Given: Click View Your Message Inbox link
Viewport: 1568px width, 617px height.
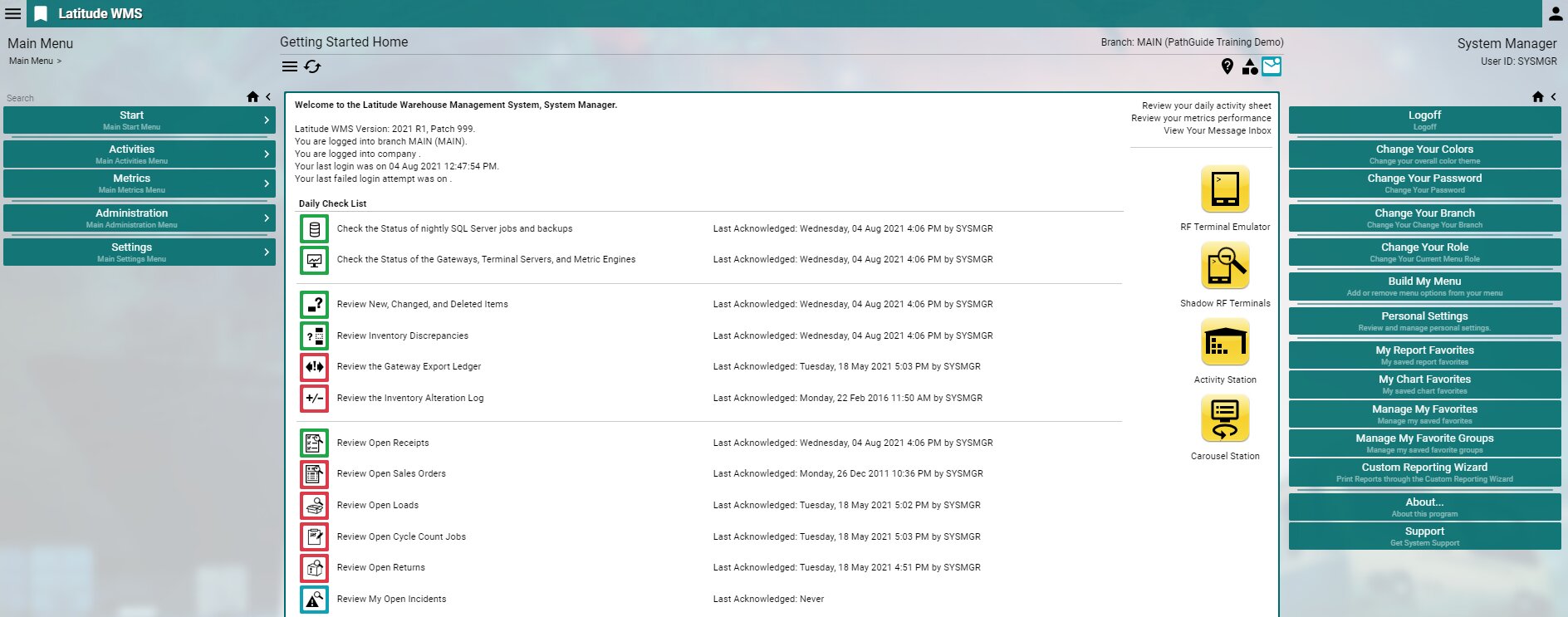Looking at the screenshot, I should click(x=1217, y=131).
